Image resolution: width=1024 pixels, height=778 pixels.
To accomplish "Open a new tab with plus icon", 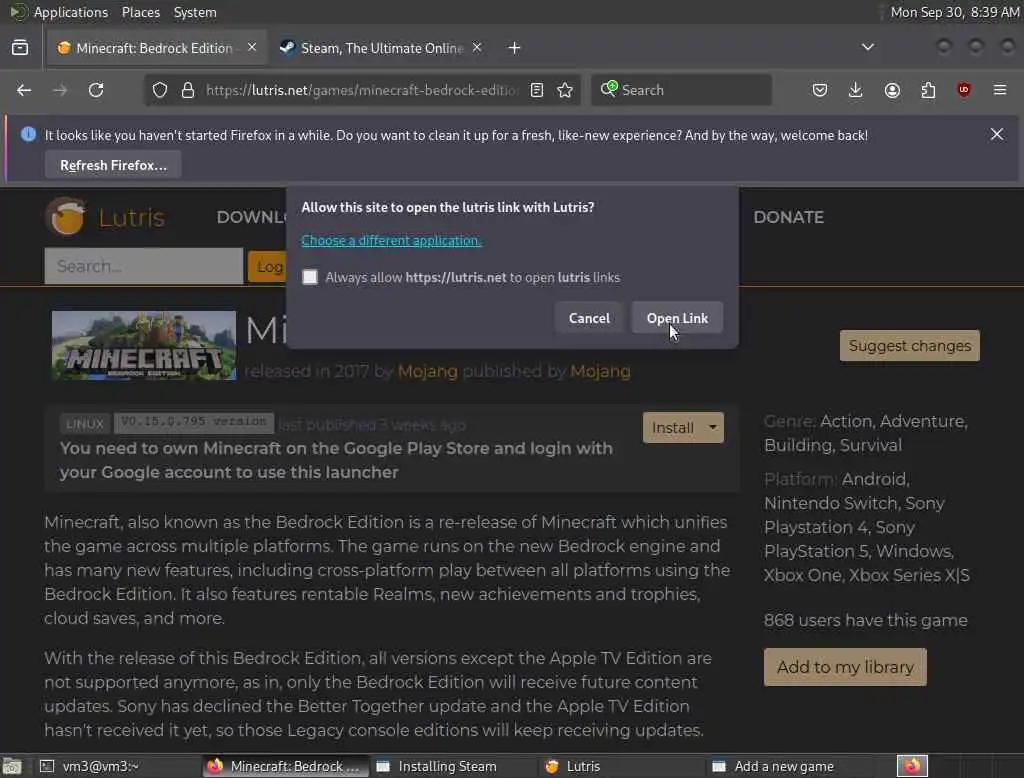I will pos(515,48).
